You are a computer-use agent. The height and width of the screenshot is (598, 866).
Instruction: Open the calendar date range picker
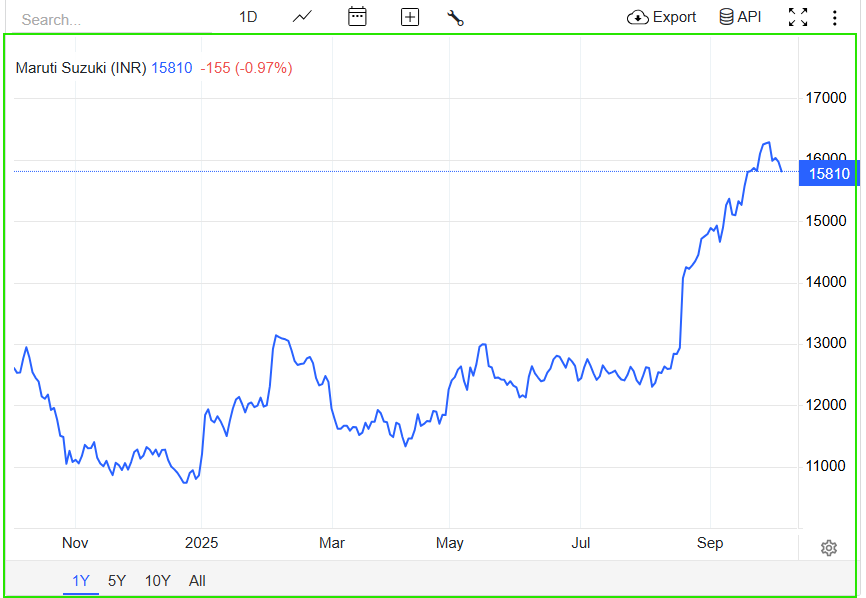pos(357,17)
